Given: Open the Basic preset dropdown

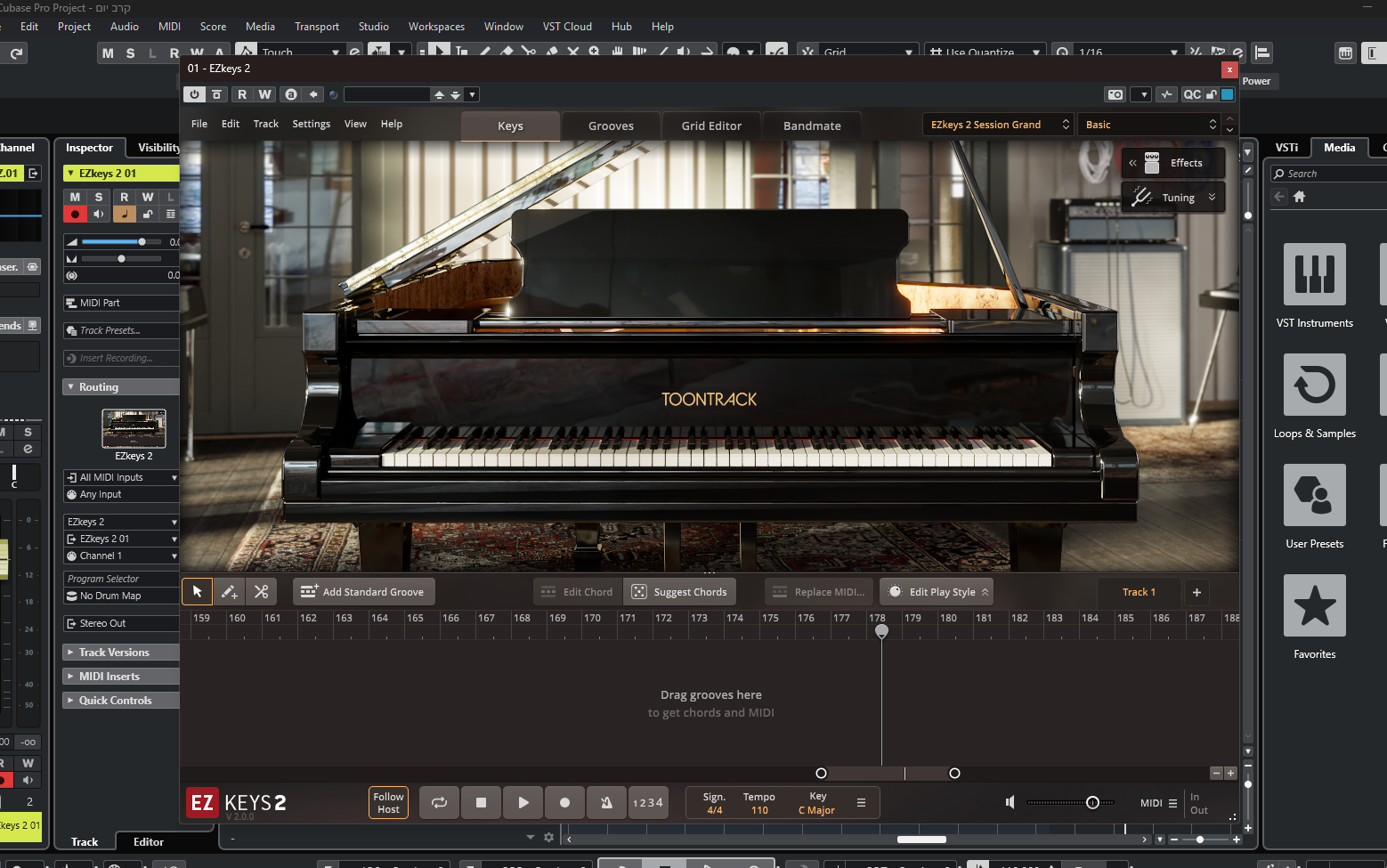Looking at the screenshot, I should [1149, 125].
